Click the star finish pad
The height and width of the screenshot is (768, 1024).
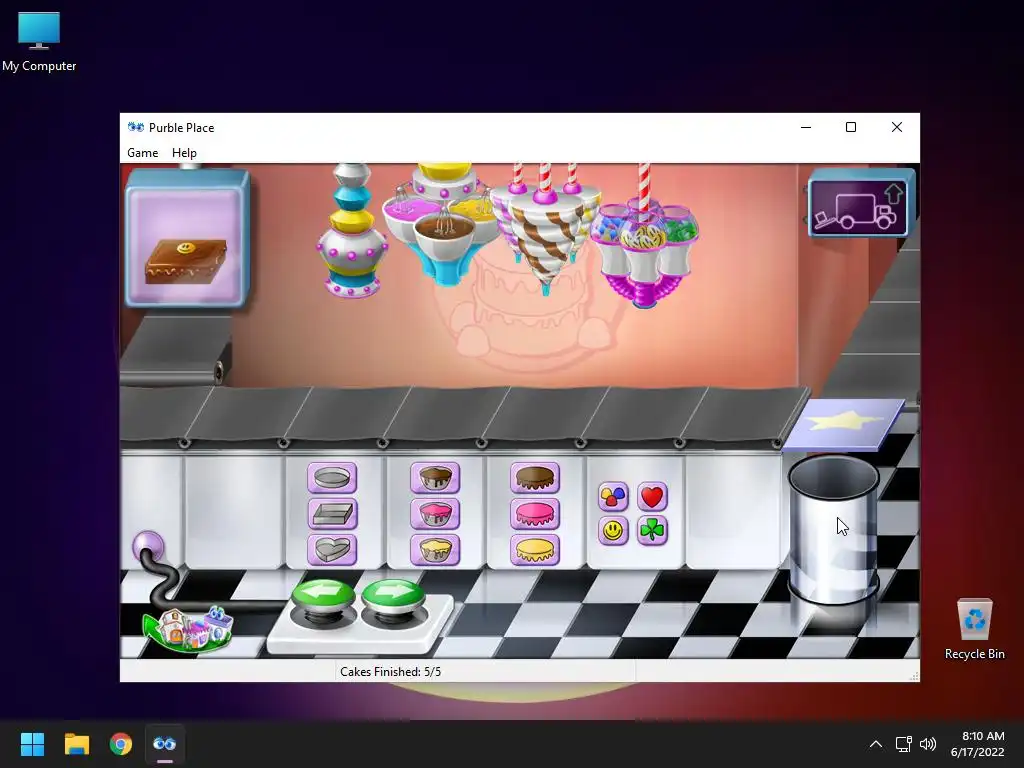pyautogui.click(x=843, y=424)
